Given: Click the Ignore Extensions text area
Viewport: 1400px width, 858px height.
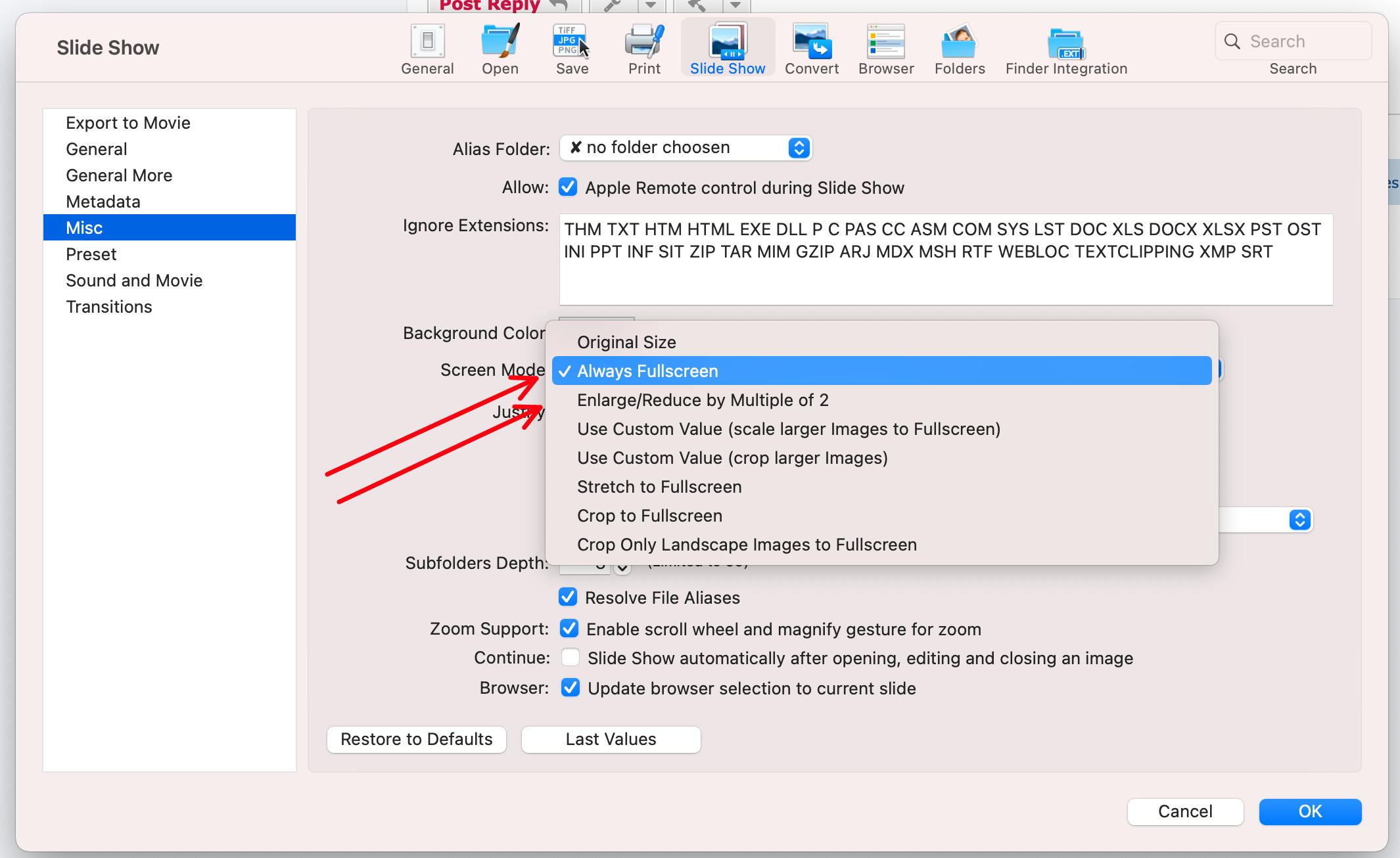Looking at the screenshot, I should coord(946,259).
